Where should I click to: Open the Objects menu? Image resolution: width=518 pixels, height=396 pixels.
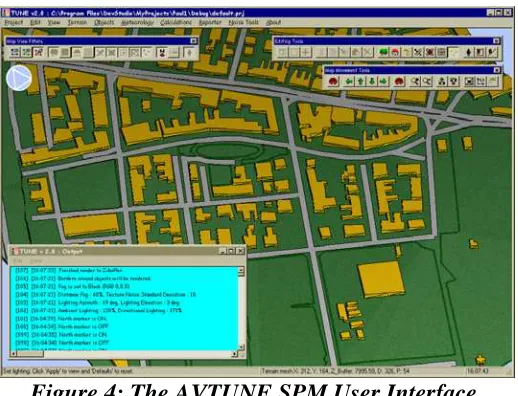click(104, 22)
